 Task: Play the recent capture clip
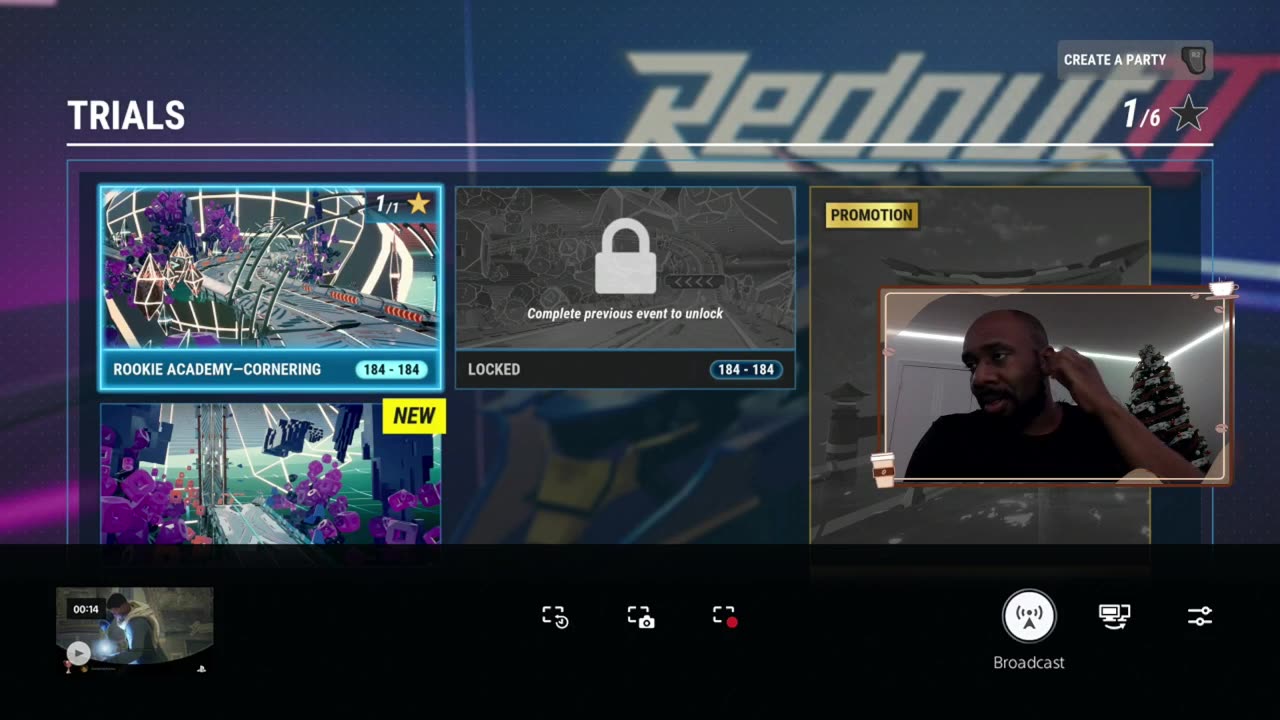pyautogui.click(x=78, y=653)
